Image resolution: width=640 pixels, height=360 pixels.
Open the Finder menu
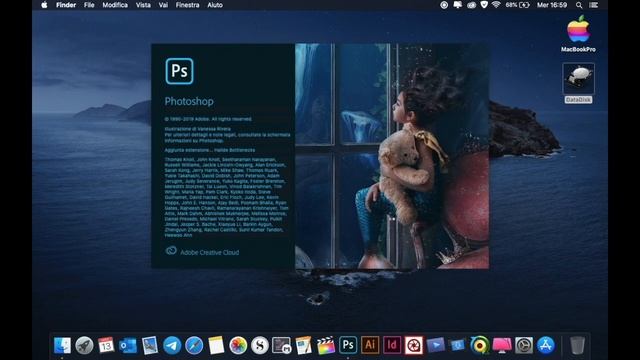[x=66, y=5]
